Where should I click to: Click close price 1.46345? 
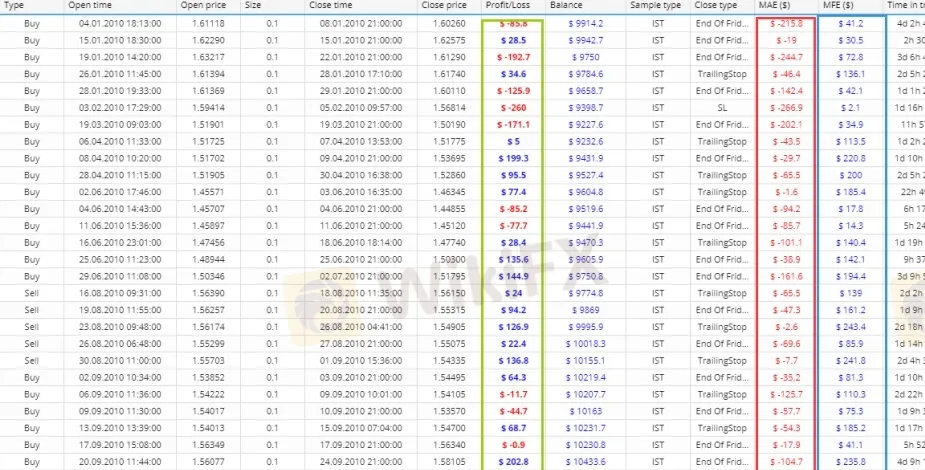pos(449,192)
